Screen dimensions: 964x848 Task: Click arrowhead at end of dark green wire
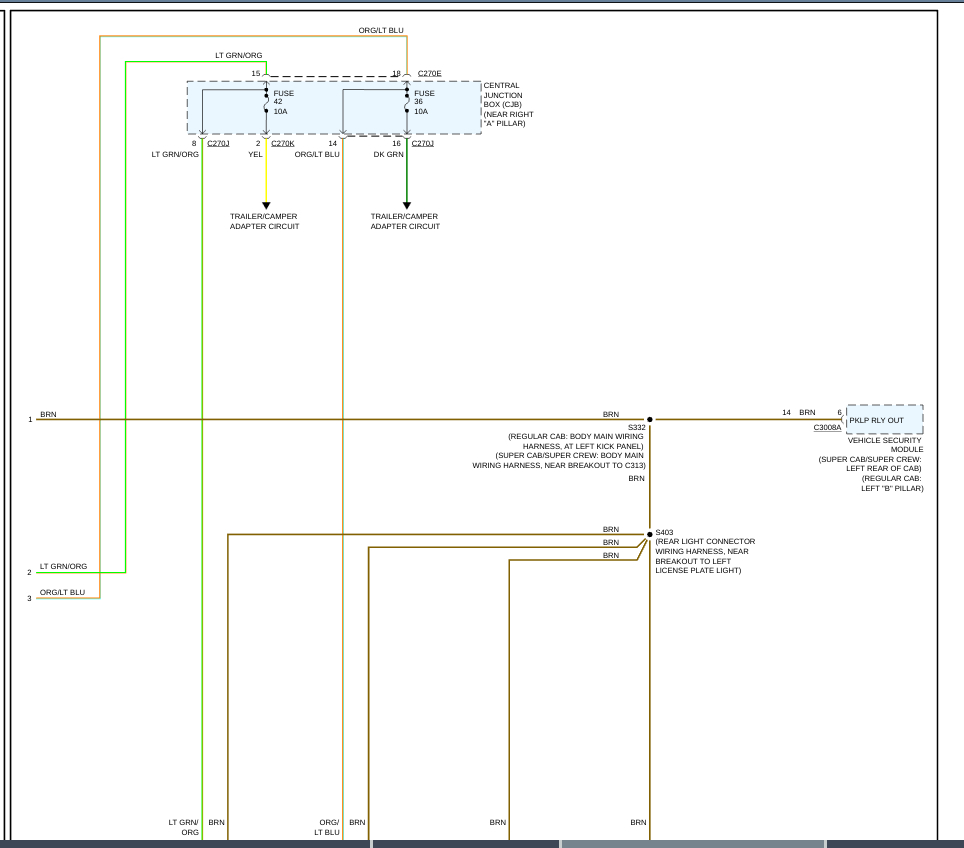(x=407, y=205)
